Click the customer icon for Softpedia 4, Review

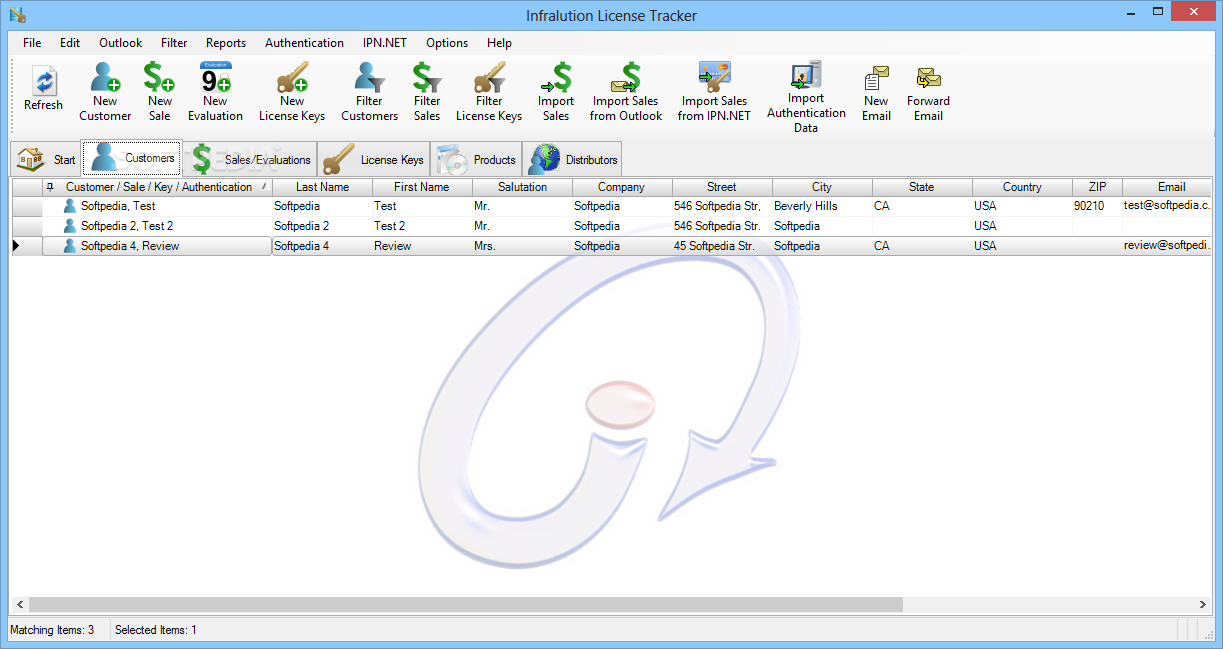coord(70,246)
